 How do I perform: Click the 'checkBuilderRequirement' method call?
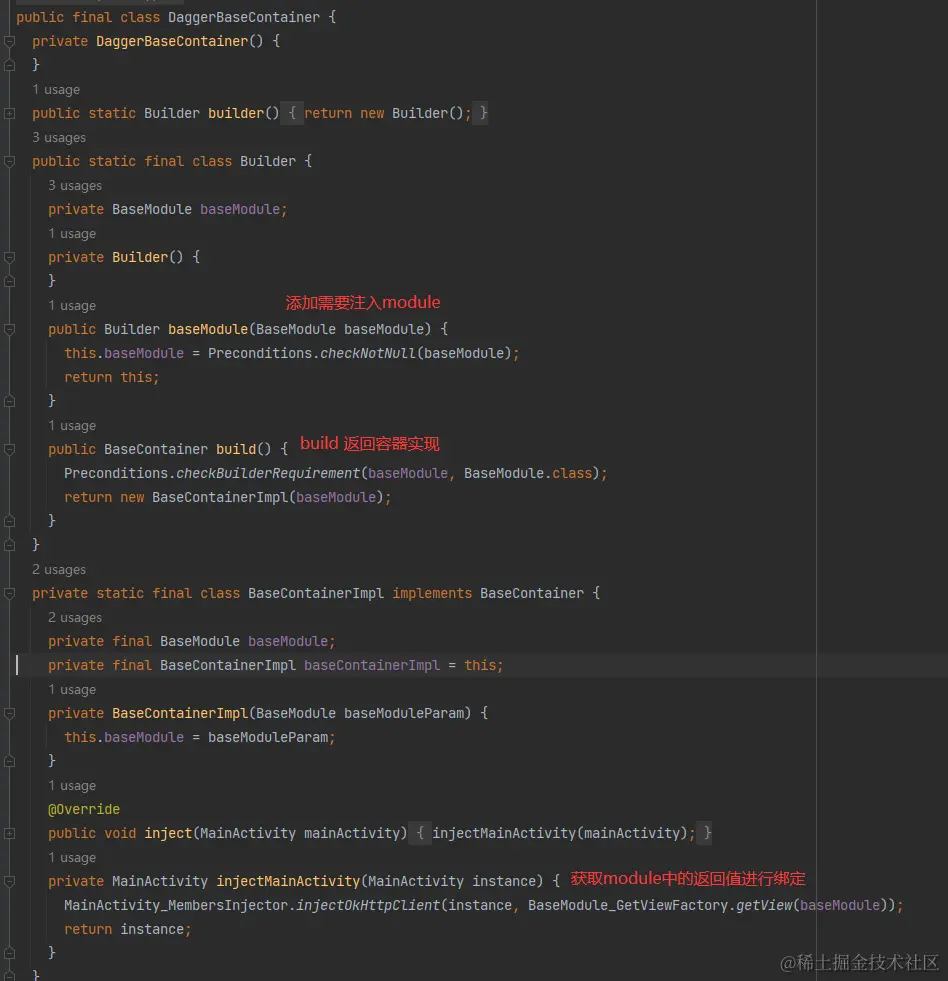click(x=268, y=473)
